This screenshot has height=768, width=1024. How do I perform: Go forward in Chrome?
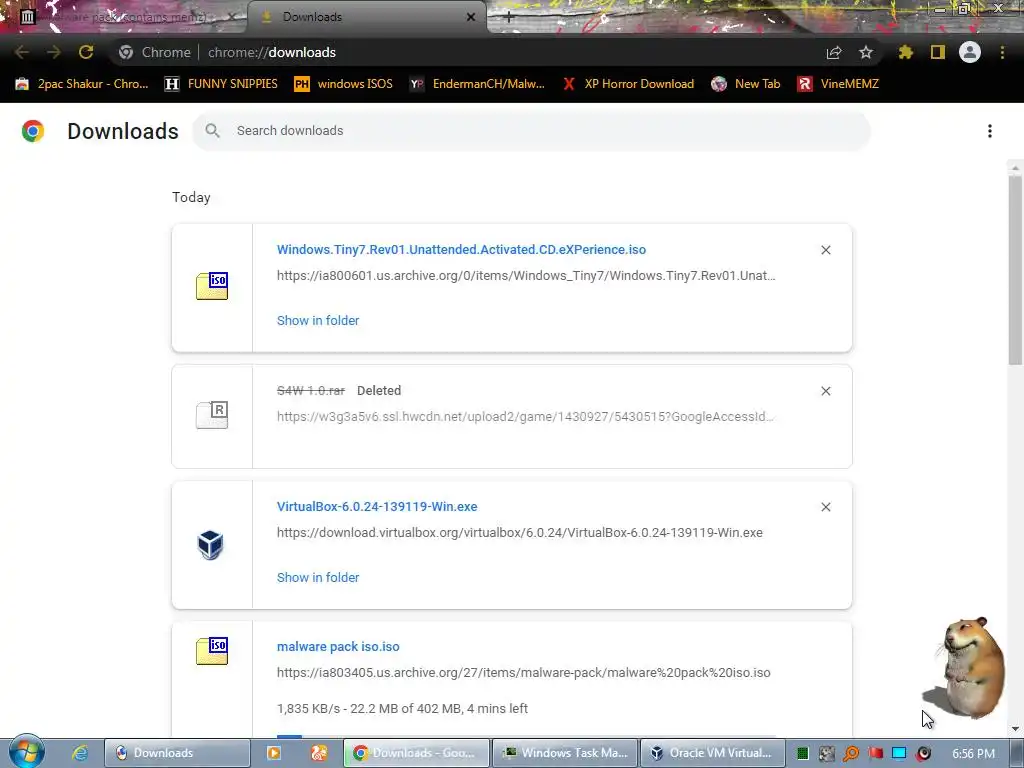pyautogui.click(x=54, y=52)
